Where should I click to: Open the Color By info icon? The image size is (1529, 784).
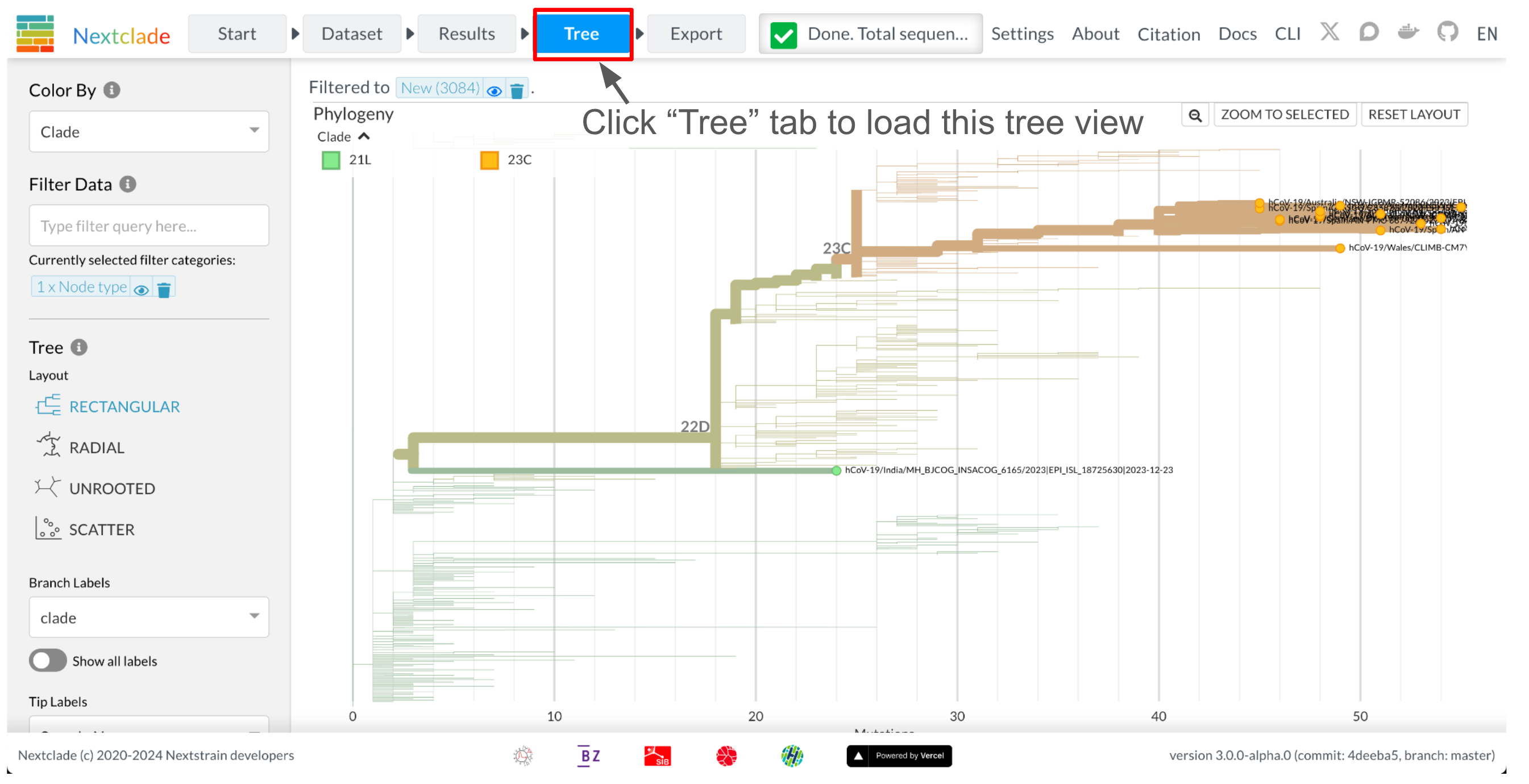coord(111,90)
